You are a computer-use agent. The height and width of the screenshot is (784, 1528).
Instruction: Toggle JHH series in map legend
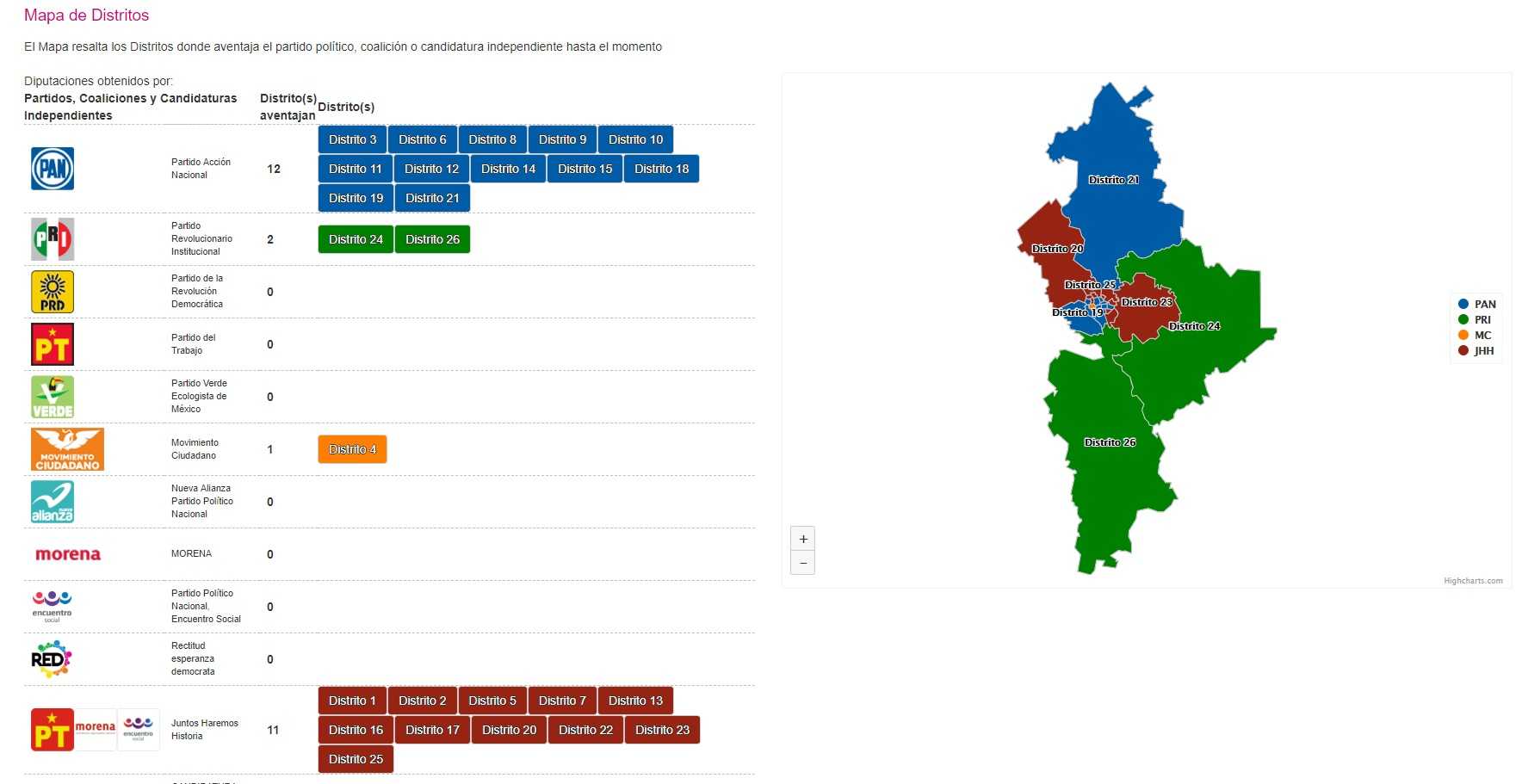(1476, 351)
